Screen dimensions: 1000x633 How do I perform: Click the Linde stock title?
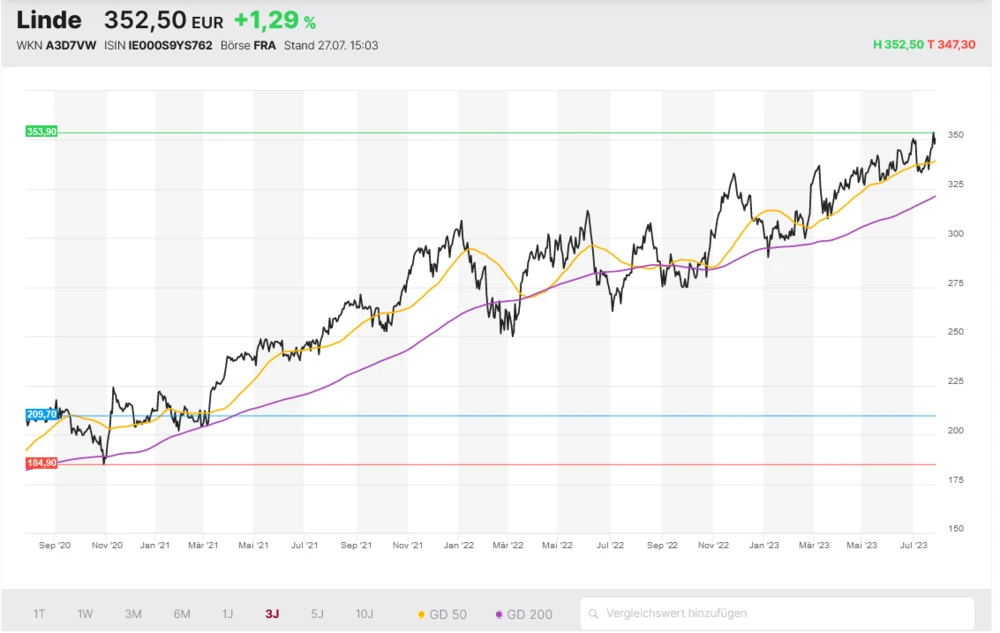coord(49,21)
